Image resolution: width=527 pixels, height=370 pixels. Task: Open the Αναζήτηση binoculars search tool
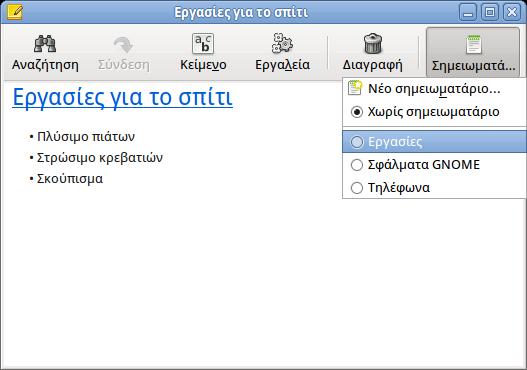45,53
